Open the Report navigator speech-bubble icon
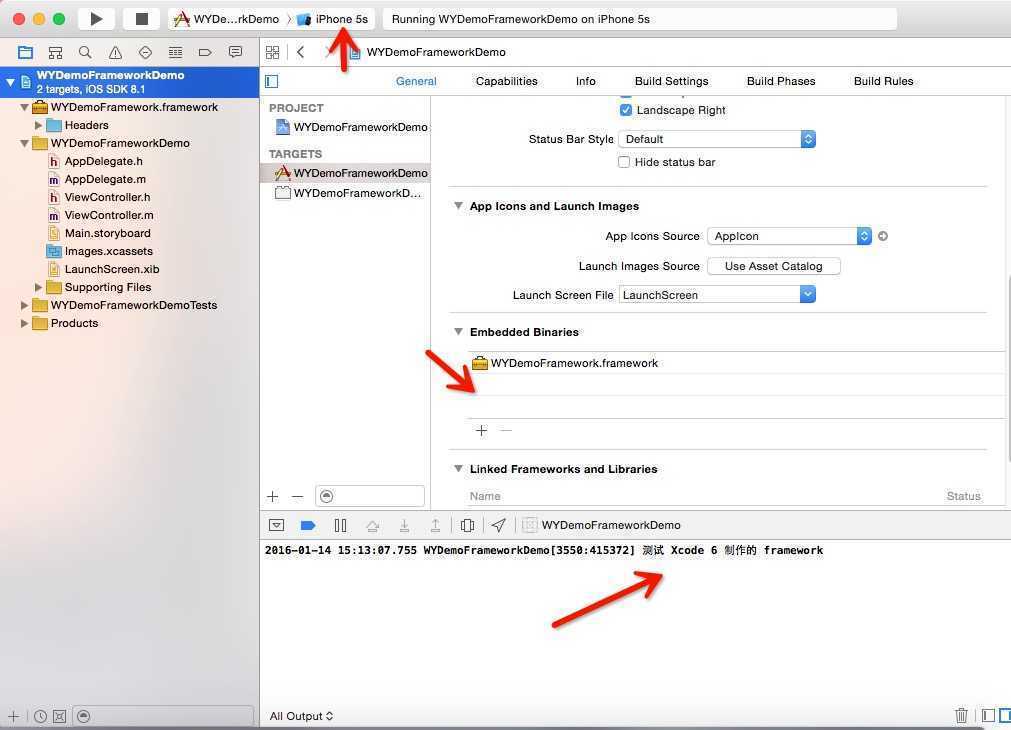Image resolution: width=1011 pixels, height=730 pixels. 235,52
